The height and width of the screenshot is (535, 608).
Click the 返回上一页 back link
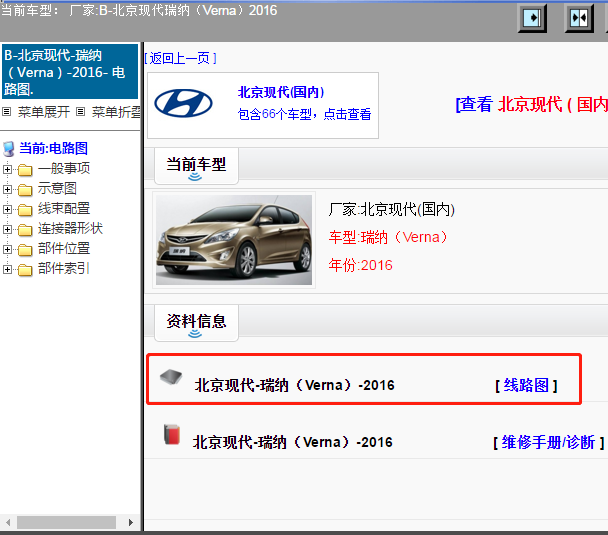coord(180,59)
